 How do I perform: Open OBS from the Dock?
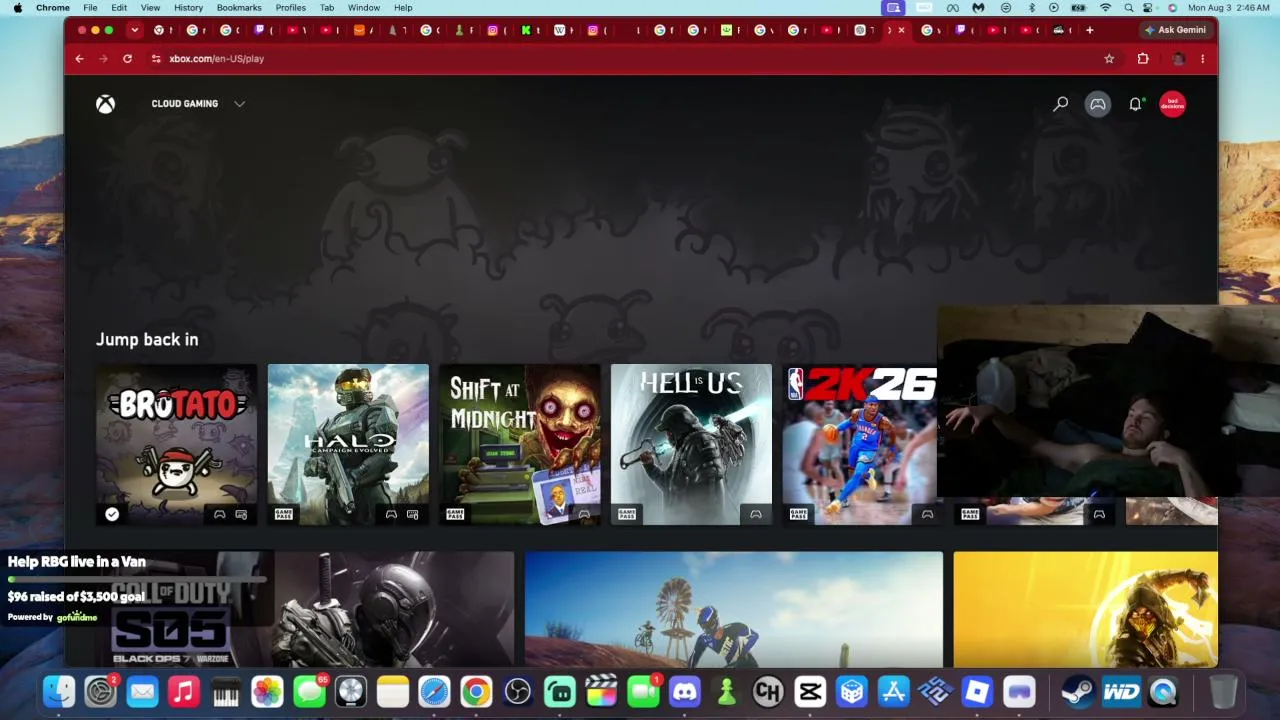pyautogui.click(x=517, y=691)
